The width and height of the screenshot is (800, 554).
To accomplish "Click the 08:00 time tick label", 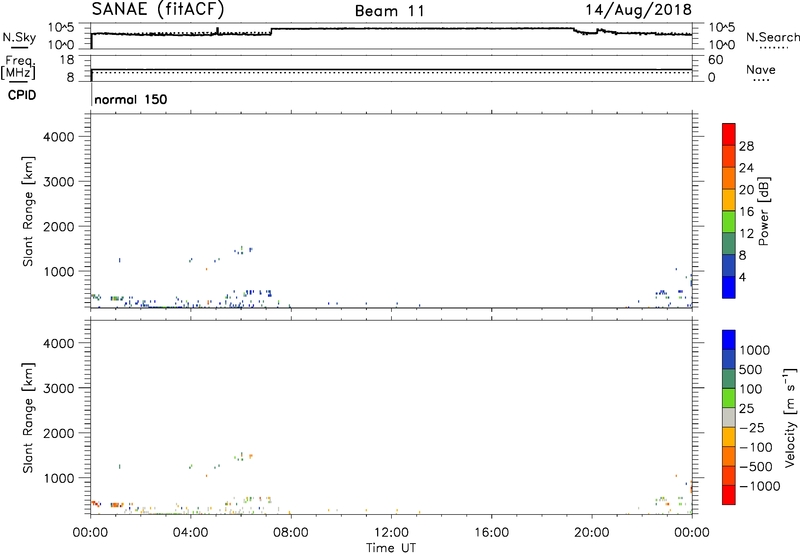I will 291,533.
